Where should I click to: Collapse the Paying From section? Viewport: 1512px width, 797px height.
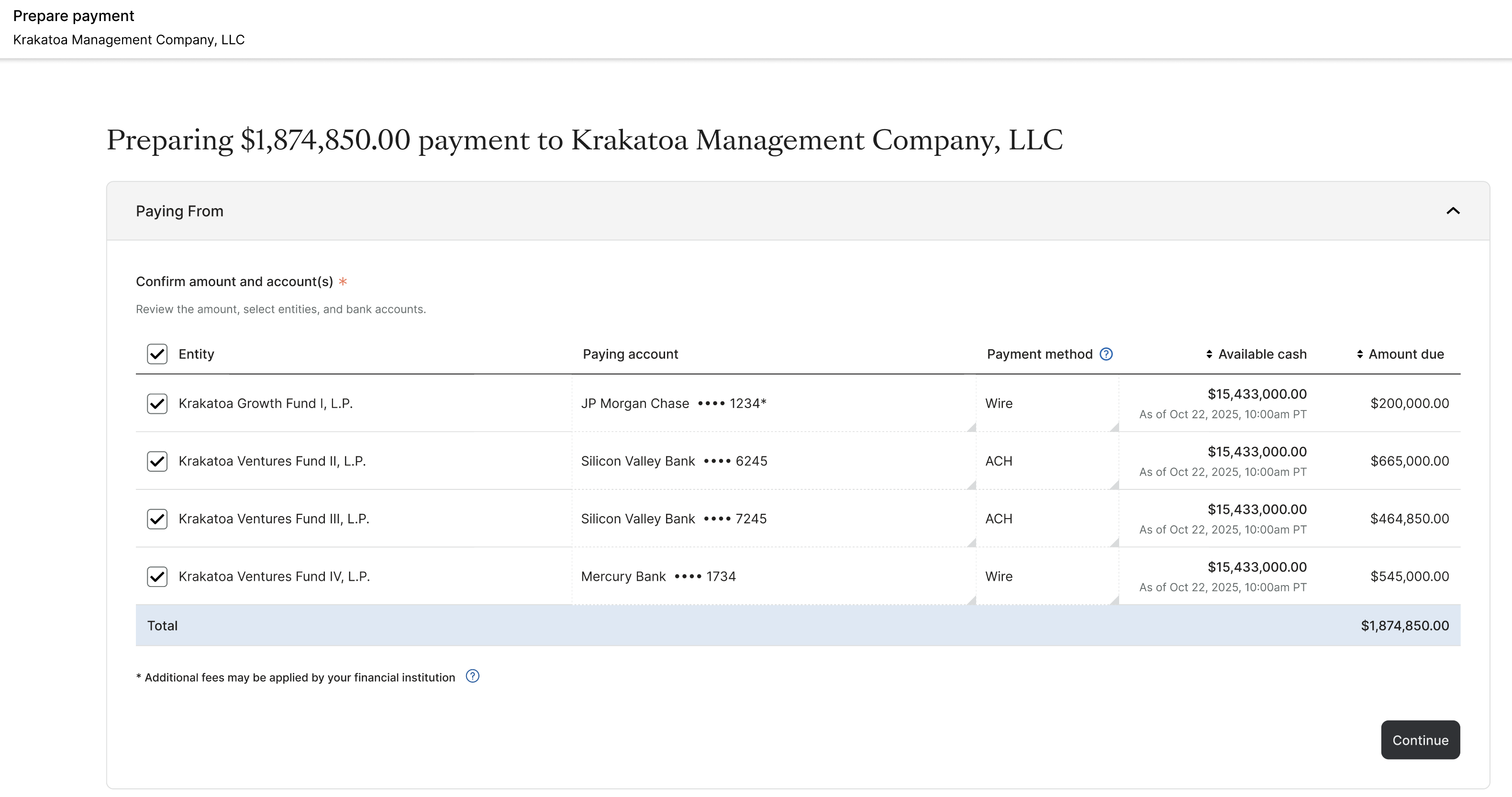pos(1453,210)
